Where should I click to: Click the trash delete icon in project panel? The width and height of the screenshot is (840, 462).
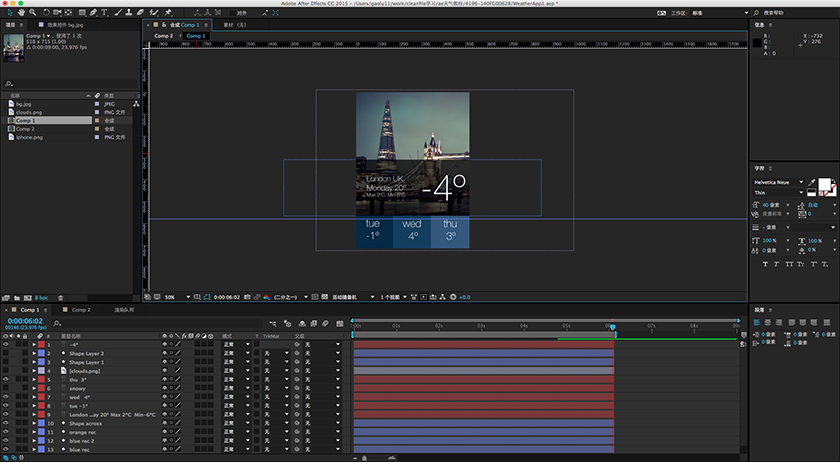point(61,298)
